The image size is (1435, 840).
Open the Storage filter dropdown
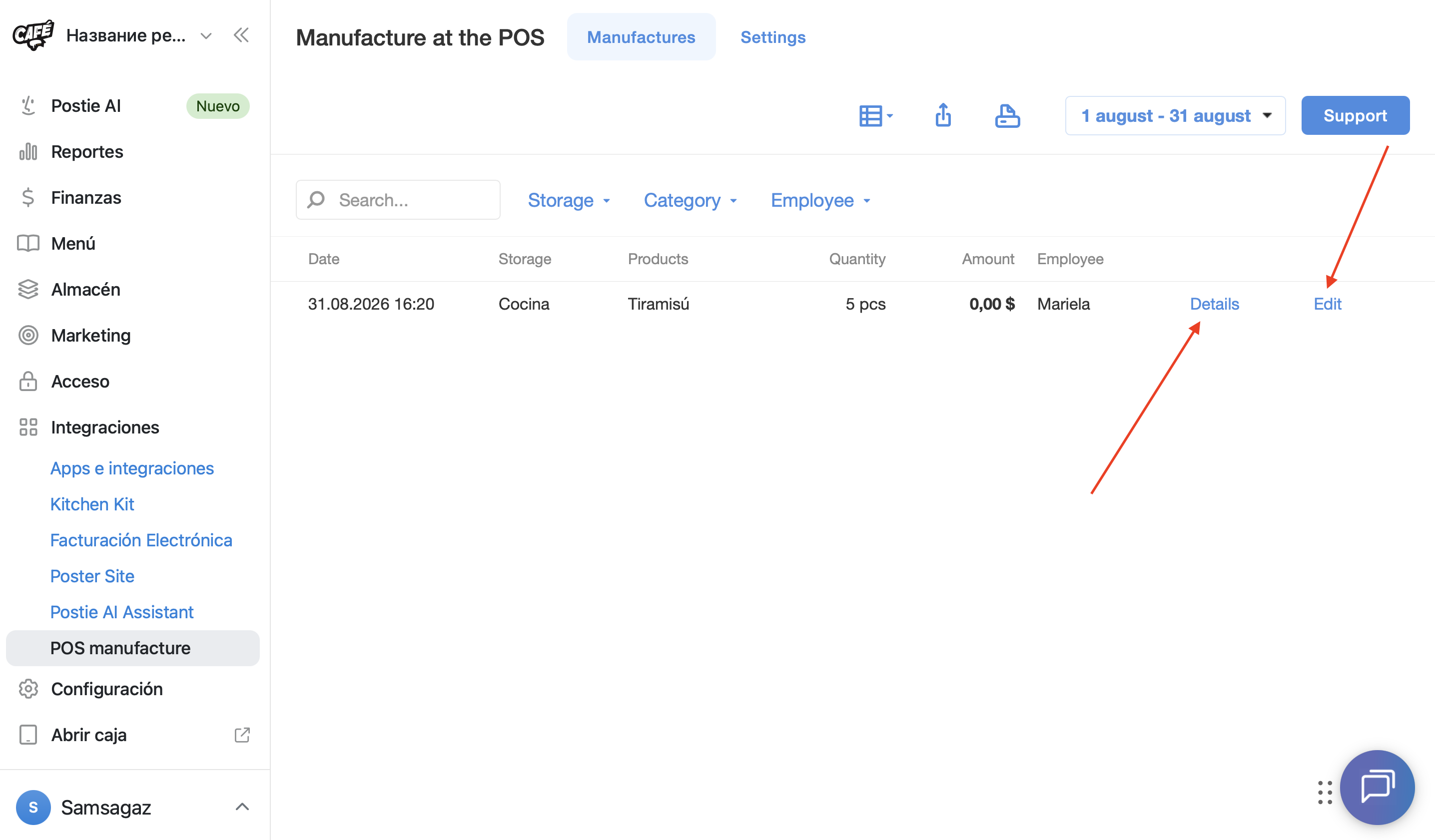[569, 200]
